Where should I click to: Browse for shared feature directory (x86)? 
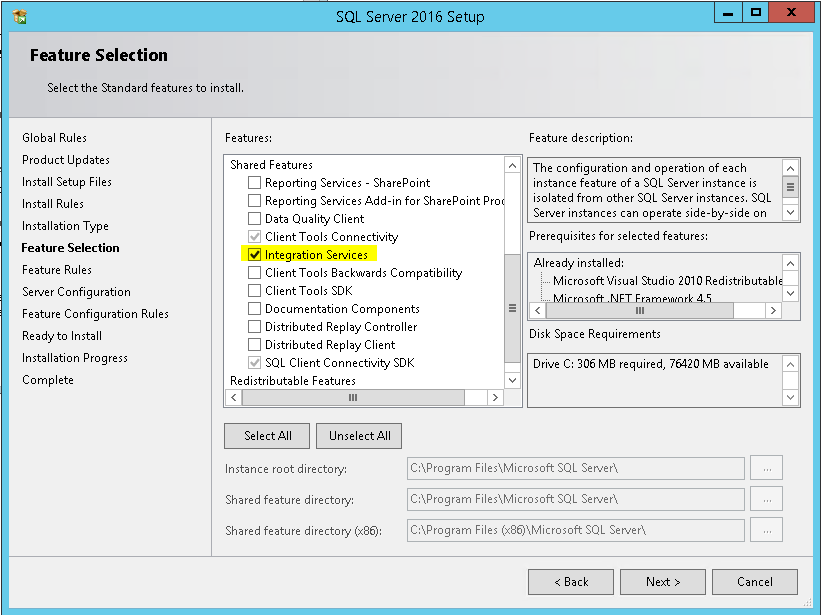click(767, 530)
